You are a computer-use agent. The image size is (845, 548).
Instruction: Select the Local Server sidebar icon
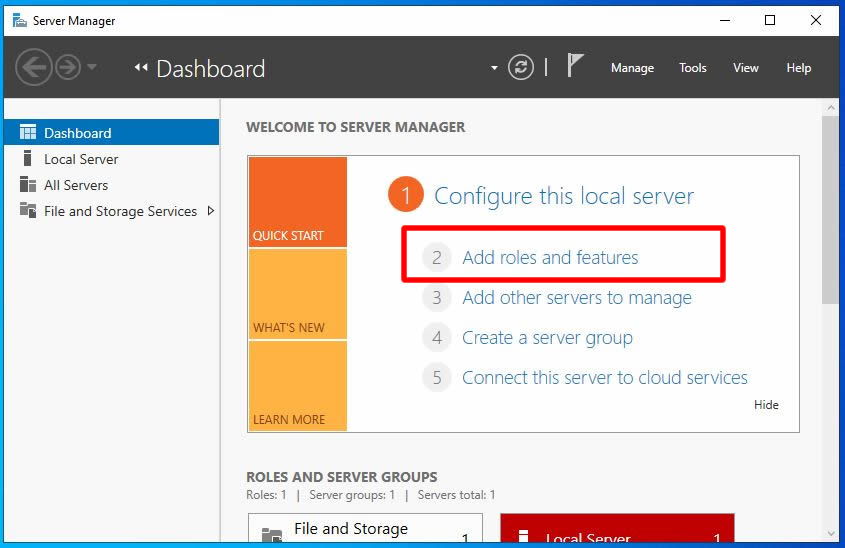(27, 158)
